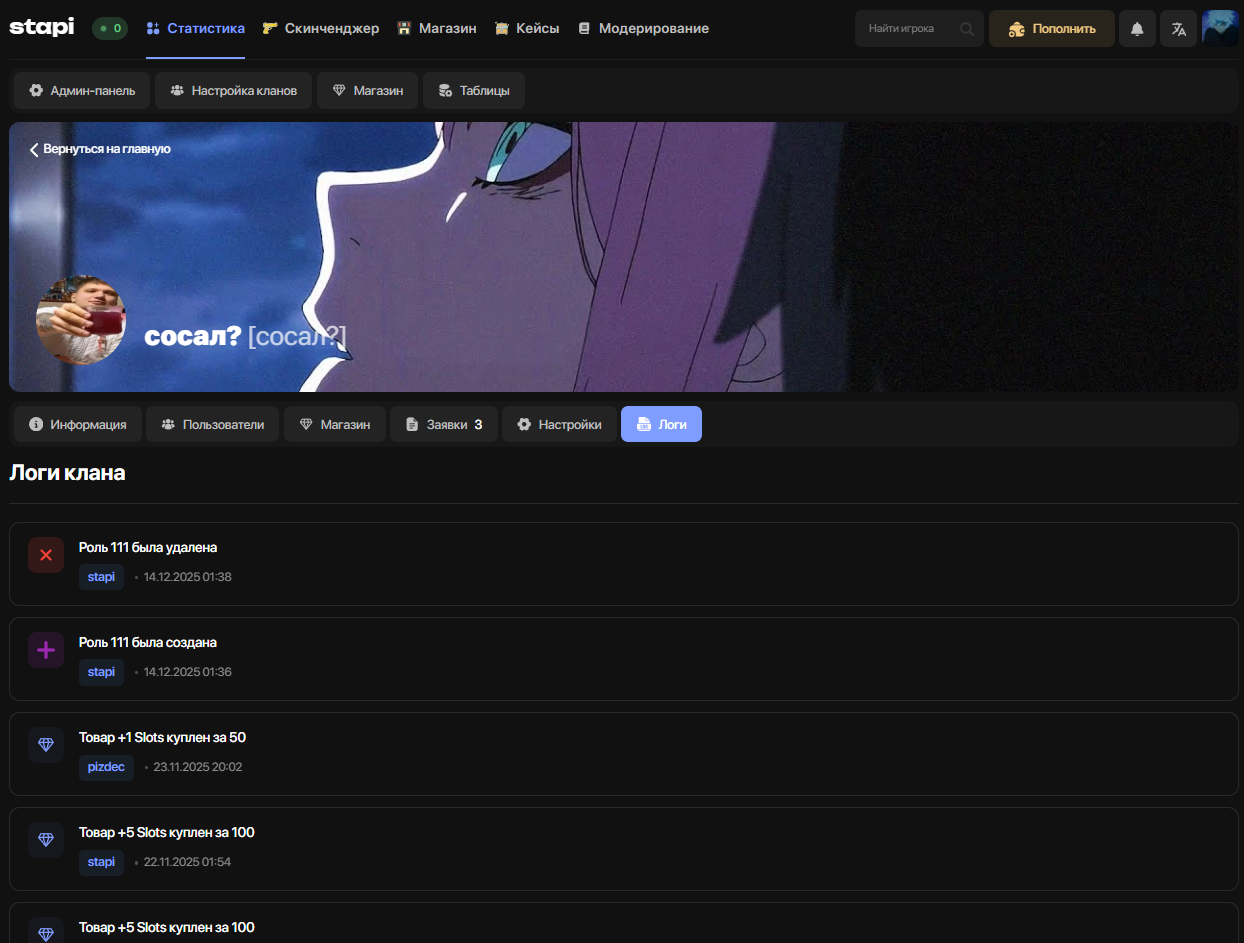Click the clan avatar picture
The height and width of the screenshot is (943, 1244).
point(81,320)
